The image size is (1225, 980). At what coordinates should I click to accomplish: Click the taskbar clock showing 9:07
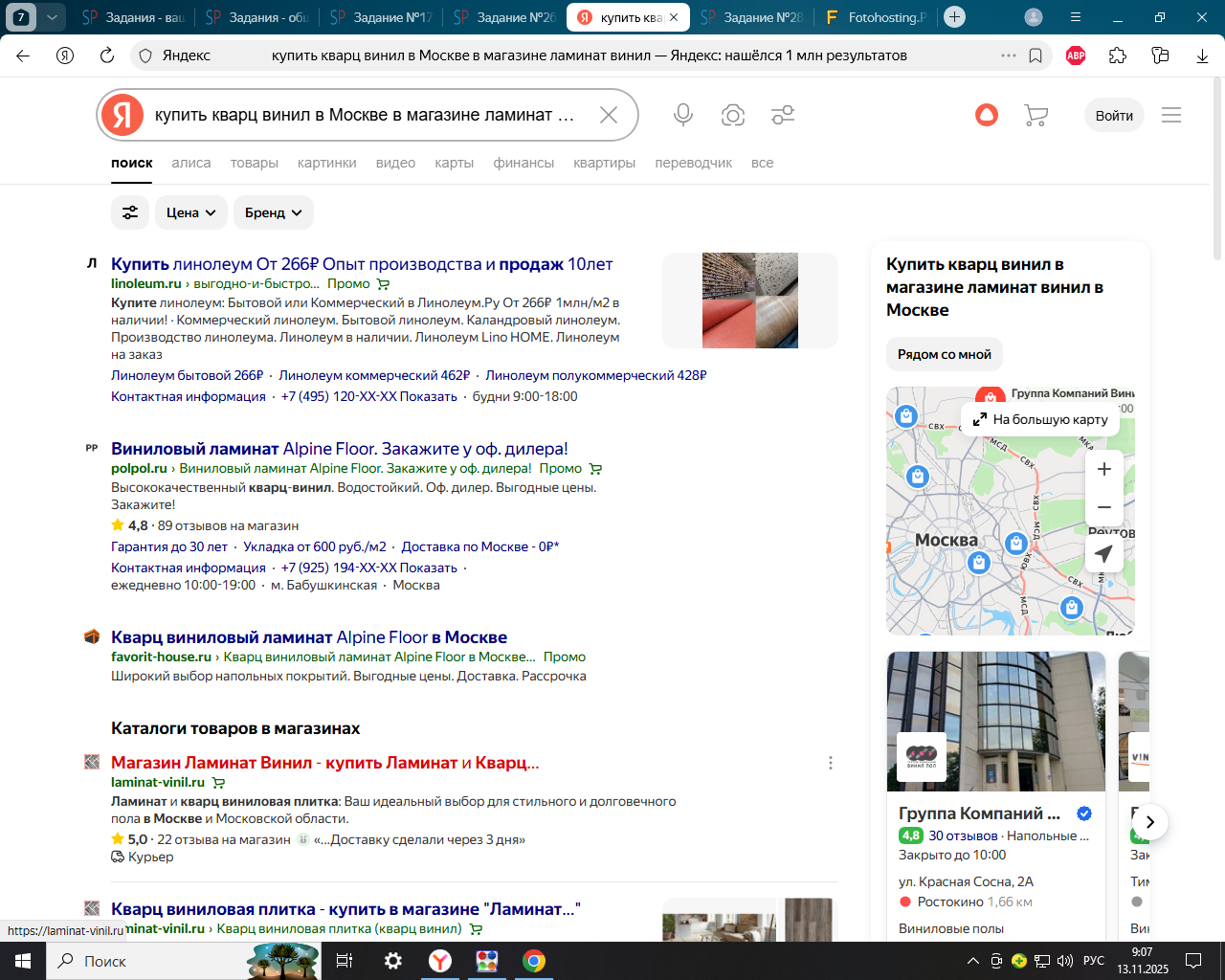point(1143,961)
